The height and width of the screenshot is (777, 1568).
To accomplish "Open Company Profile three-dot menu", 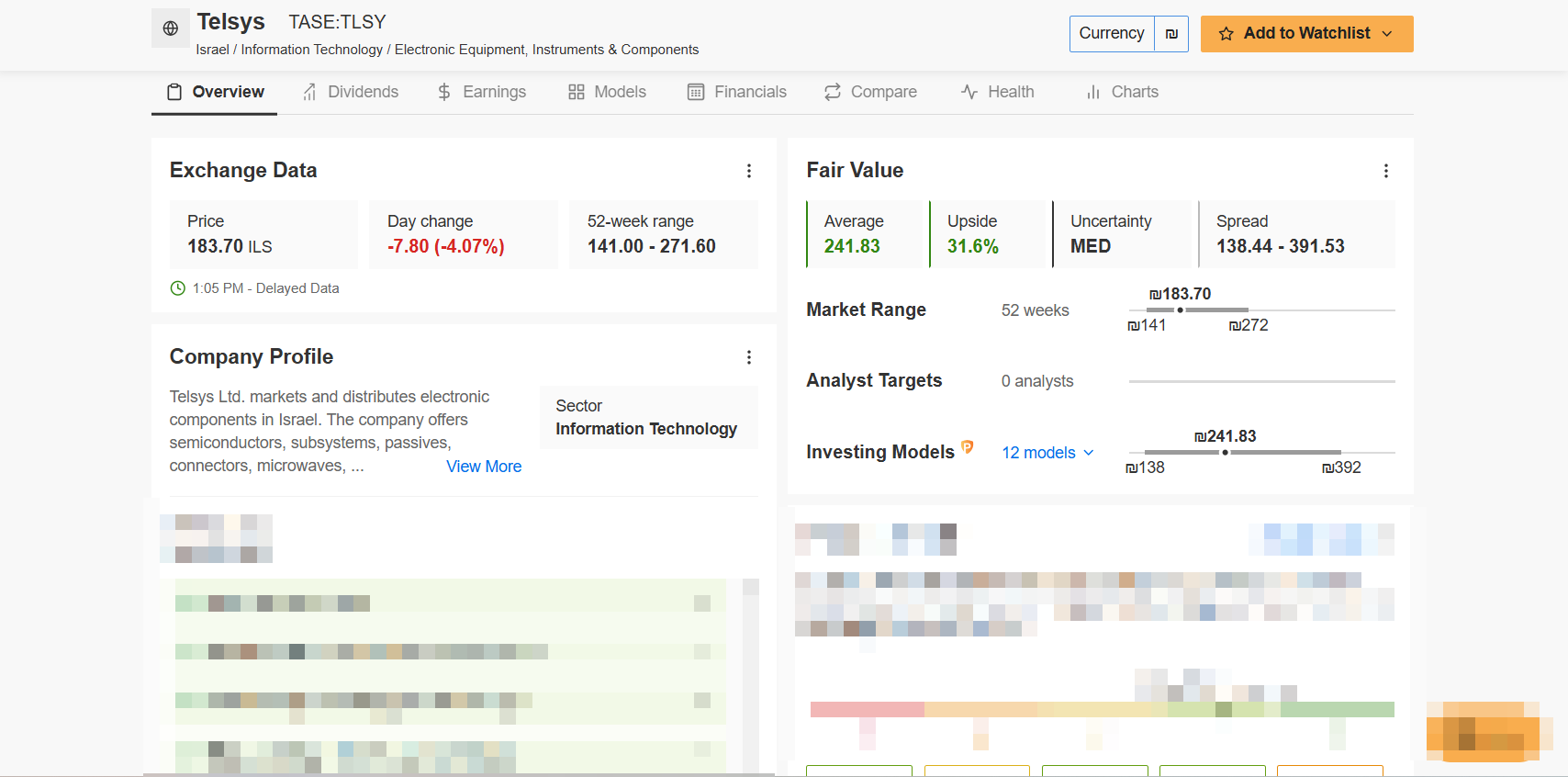I will coord(749,357).
